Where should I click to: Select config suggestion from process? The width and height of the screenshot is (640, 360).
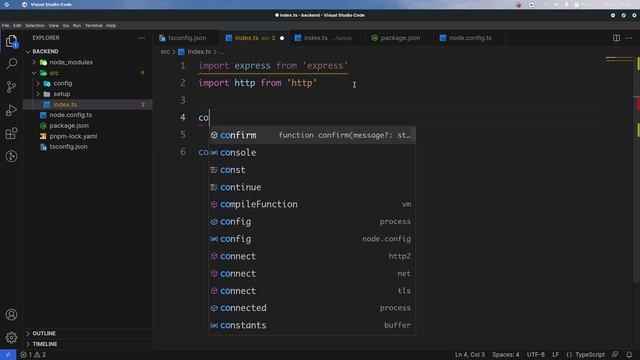click(312, 222)
